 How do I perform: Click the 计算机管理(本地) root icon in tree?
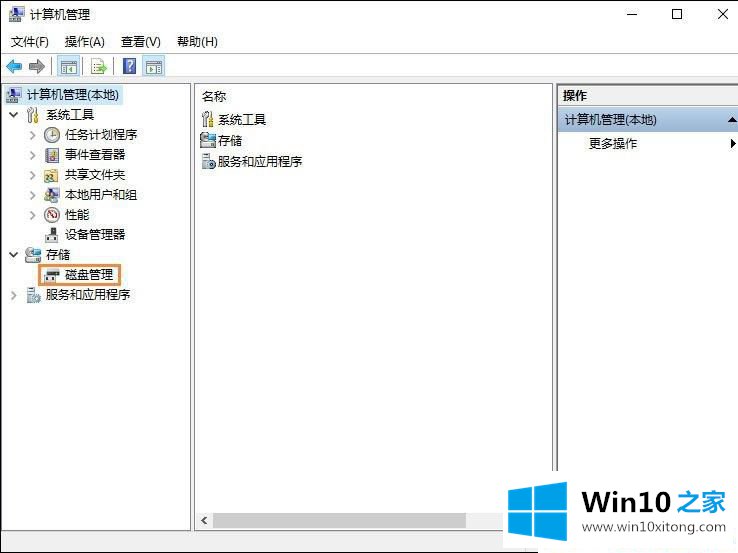[x=14, y=95]
